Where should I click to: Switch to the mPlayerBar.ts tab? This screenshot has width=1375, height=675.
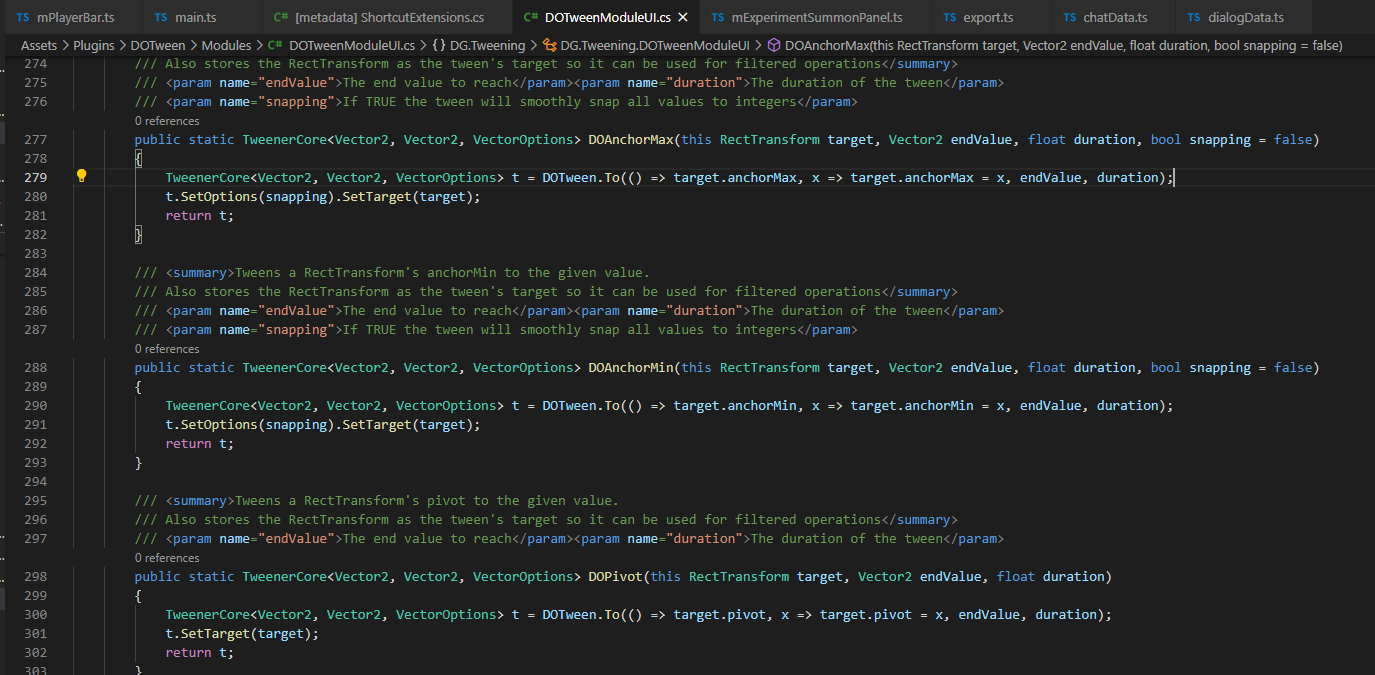[72, 16]
